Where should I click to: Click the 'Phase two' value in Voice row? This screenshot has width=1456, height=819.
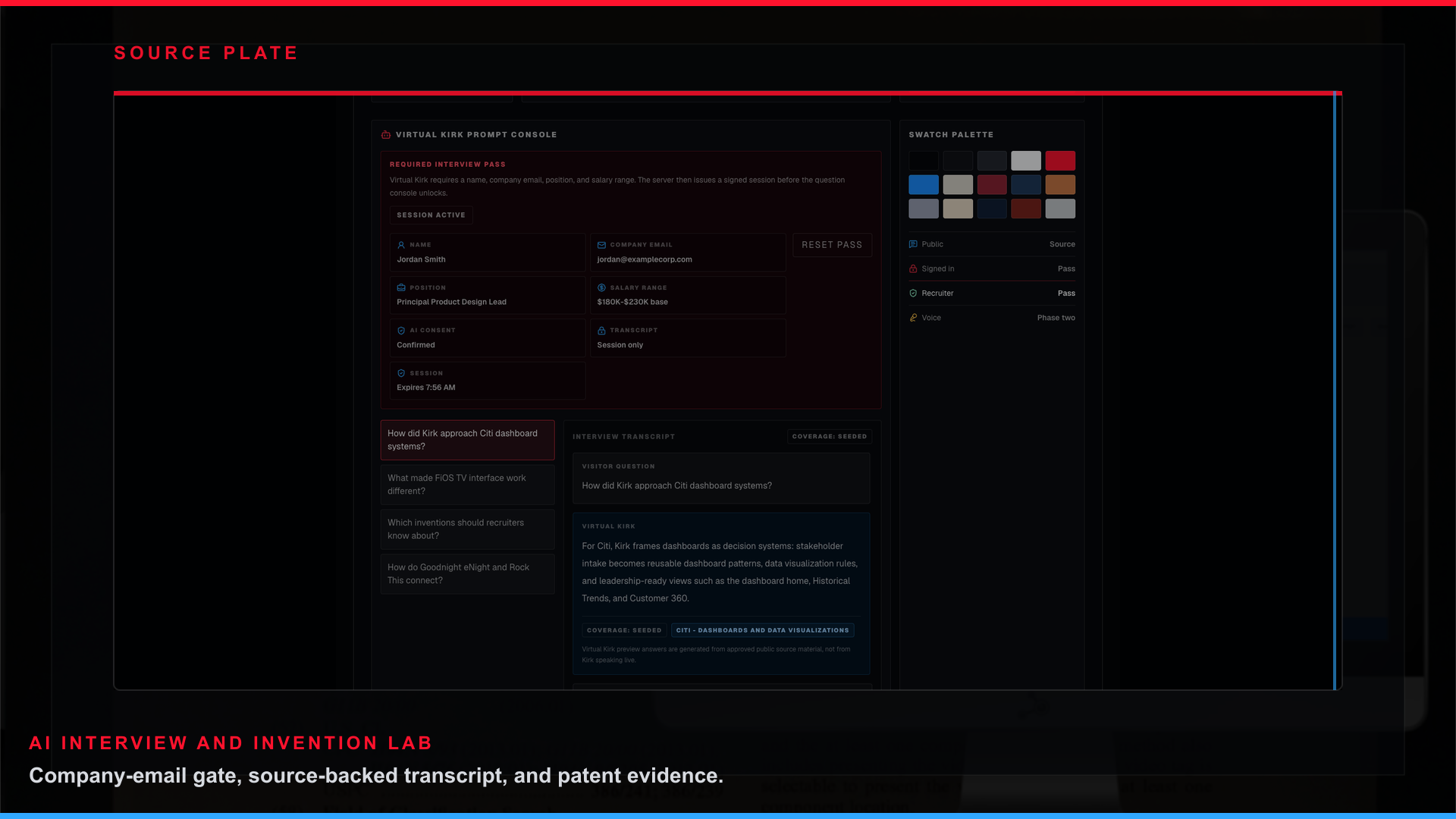(x=1056, y=318)
